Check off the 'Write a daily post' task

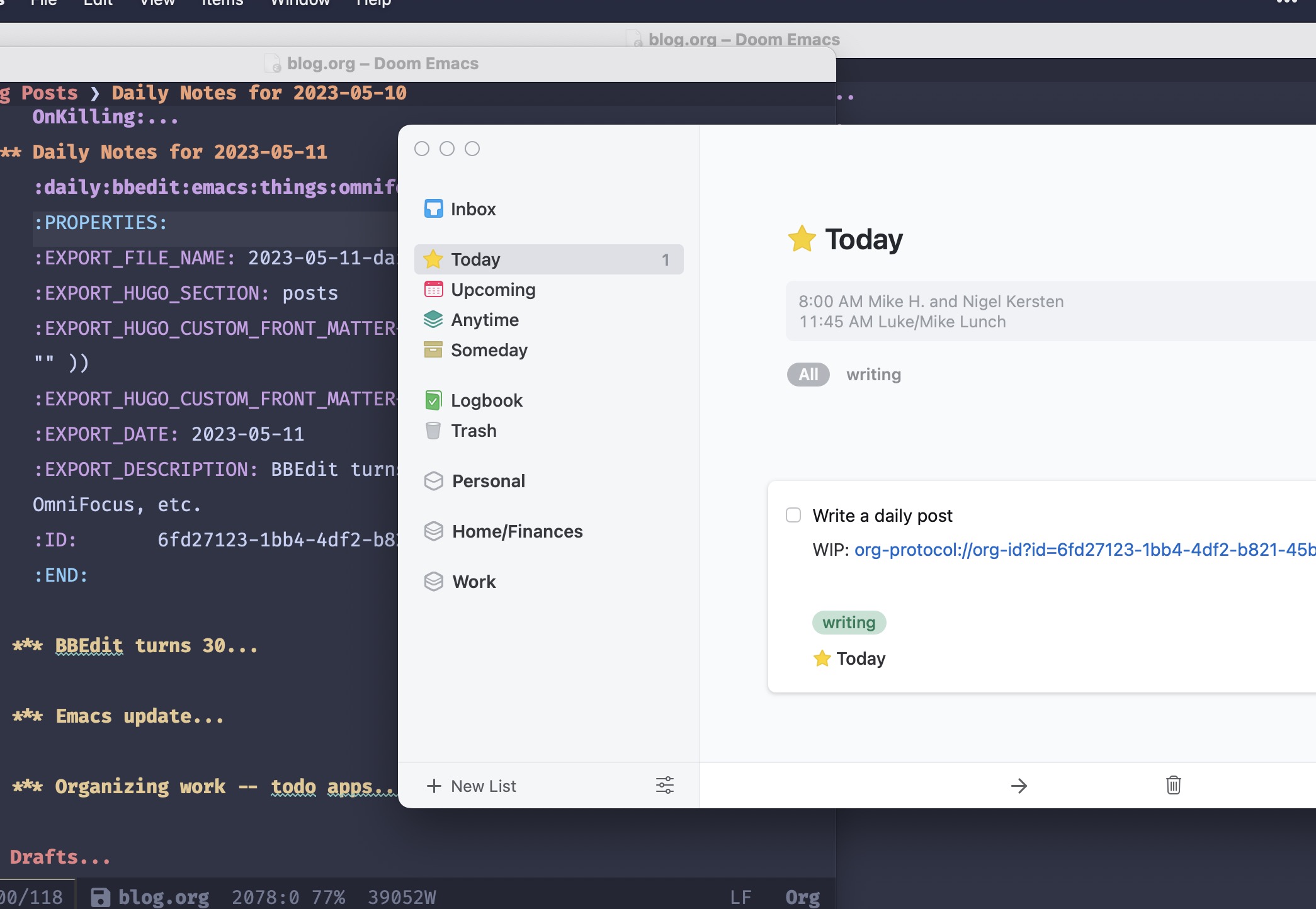[x=793, y=515]
